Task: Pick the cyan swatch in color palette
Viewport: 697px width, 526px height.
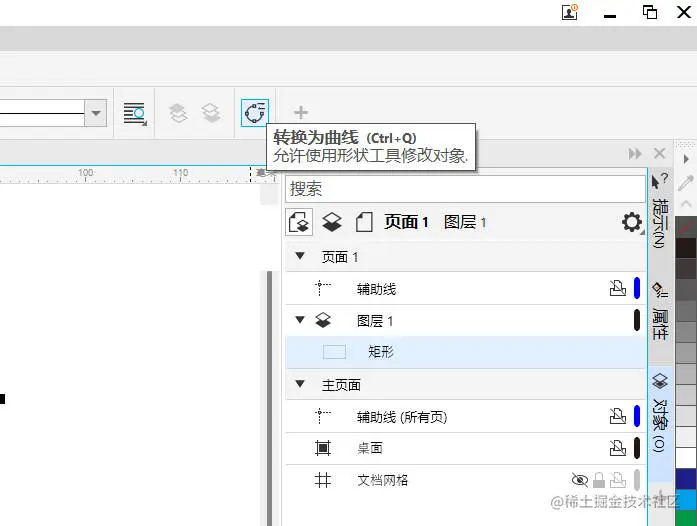Action: pyautogui.click(x=686, y=499)
